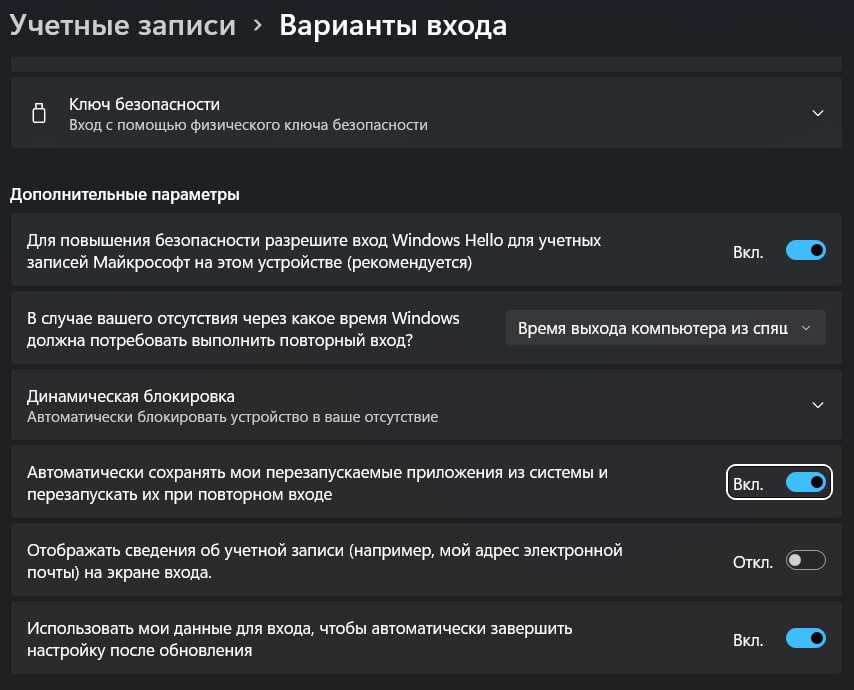Screen dimensions: 854x690
Task: Enable showing account details on sign-in screen
Action: point(805,561)
